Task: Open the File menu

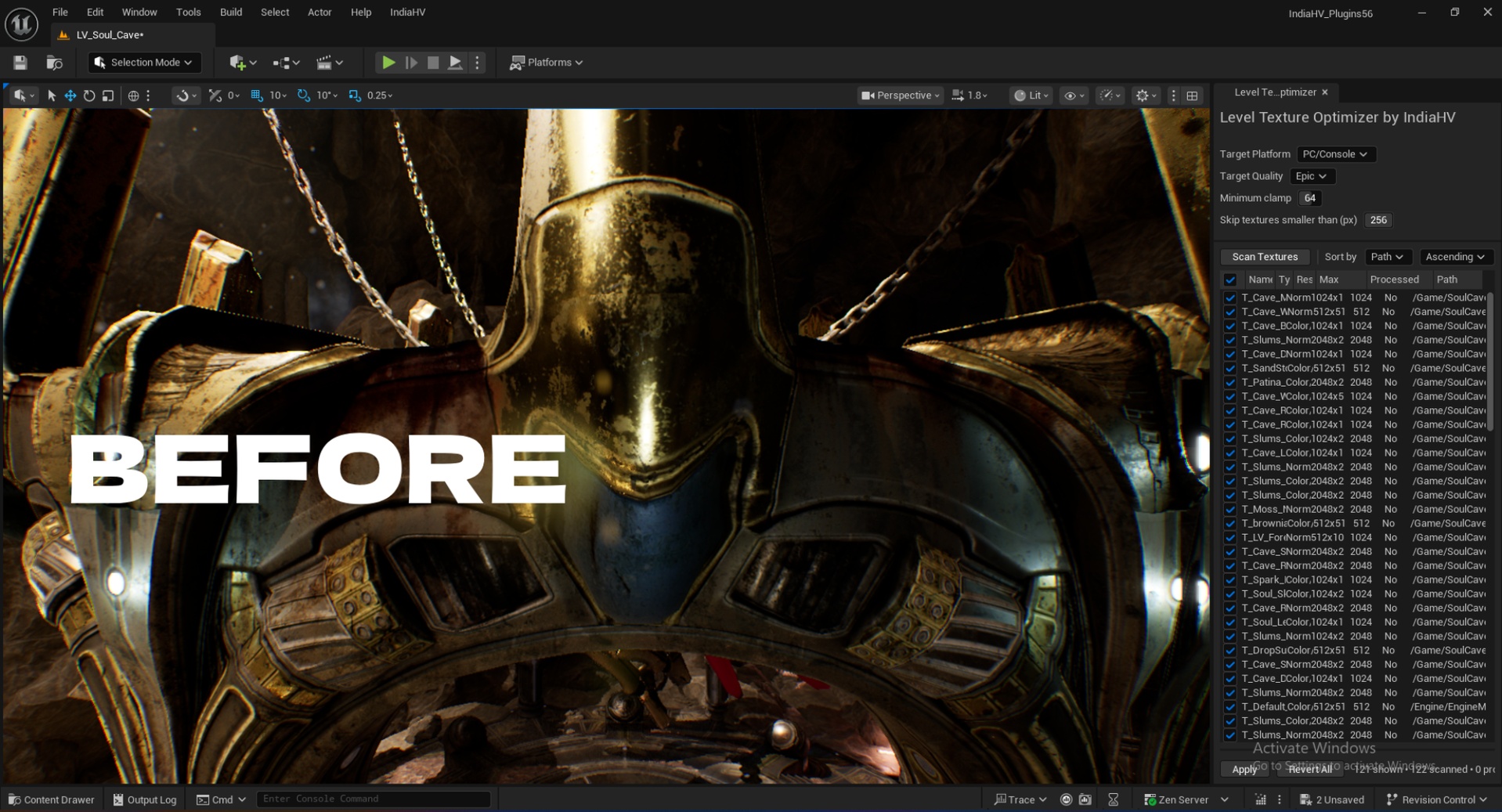Action: click(60, 13)
